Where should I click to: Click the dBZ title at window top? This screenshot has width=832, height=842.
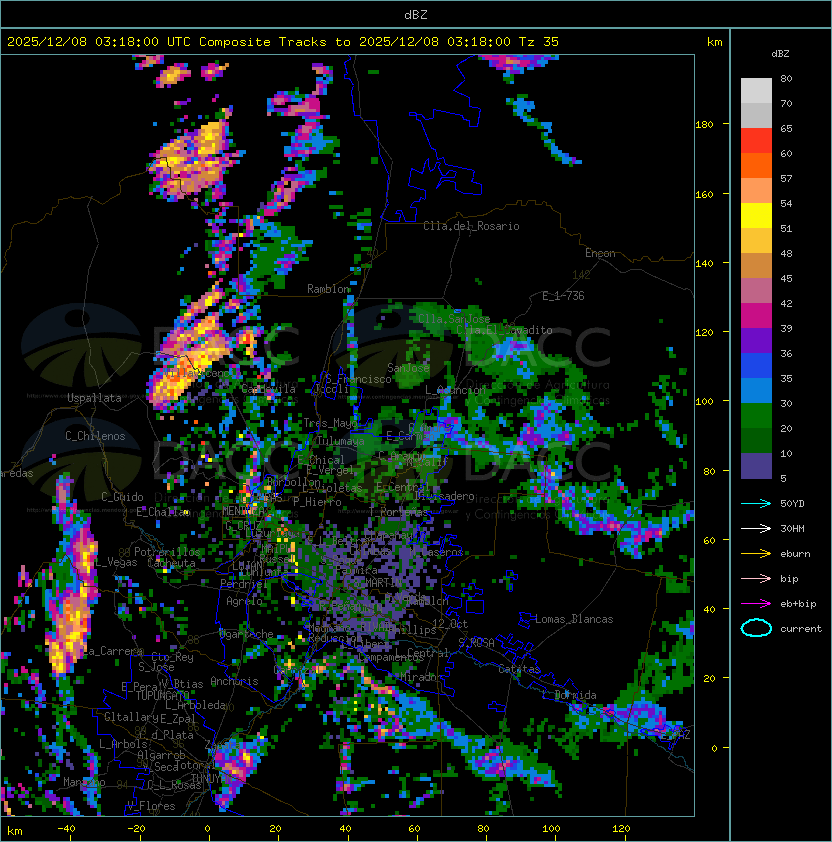click(416, 15)
